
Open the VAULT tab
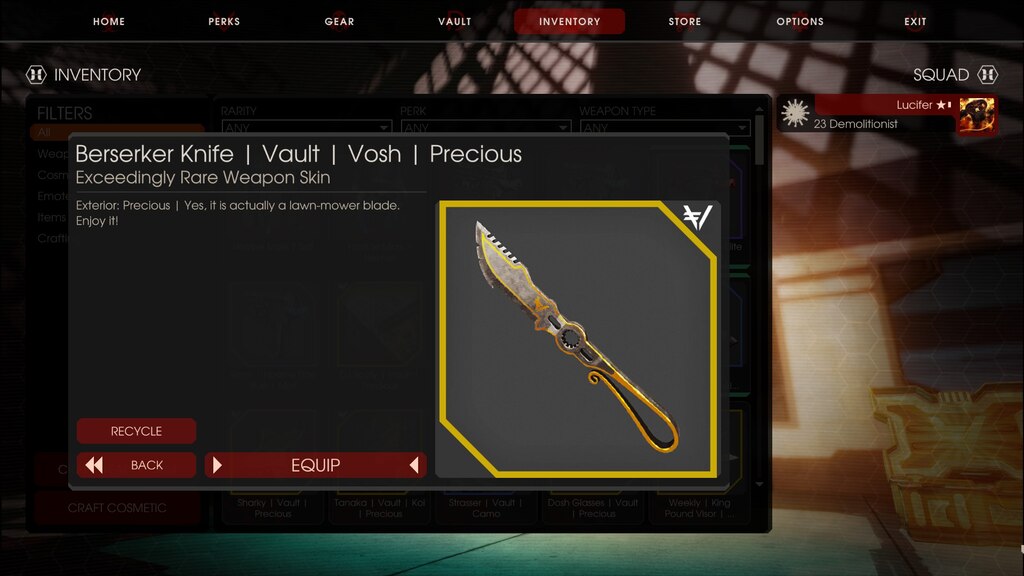click(455, 22)
